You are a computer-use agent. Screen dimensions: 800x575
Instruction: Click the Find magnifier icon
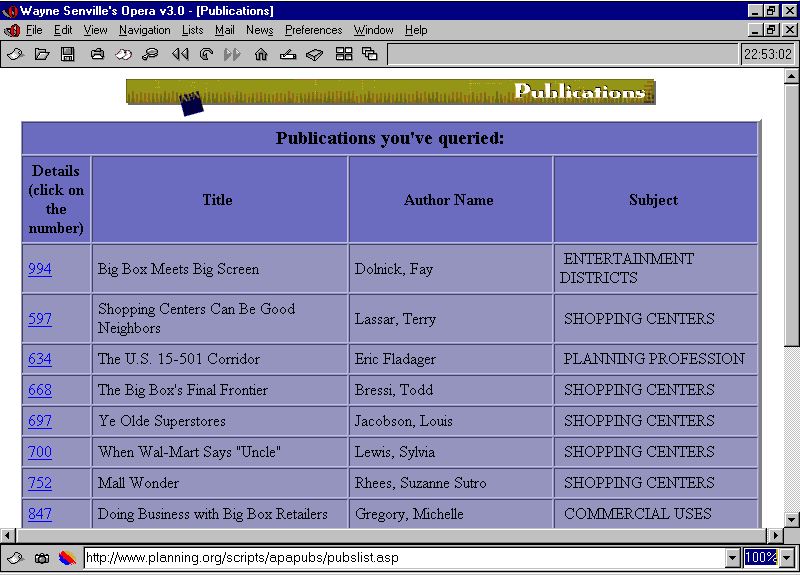150,54
